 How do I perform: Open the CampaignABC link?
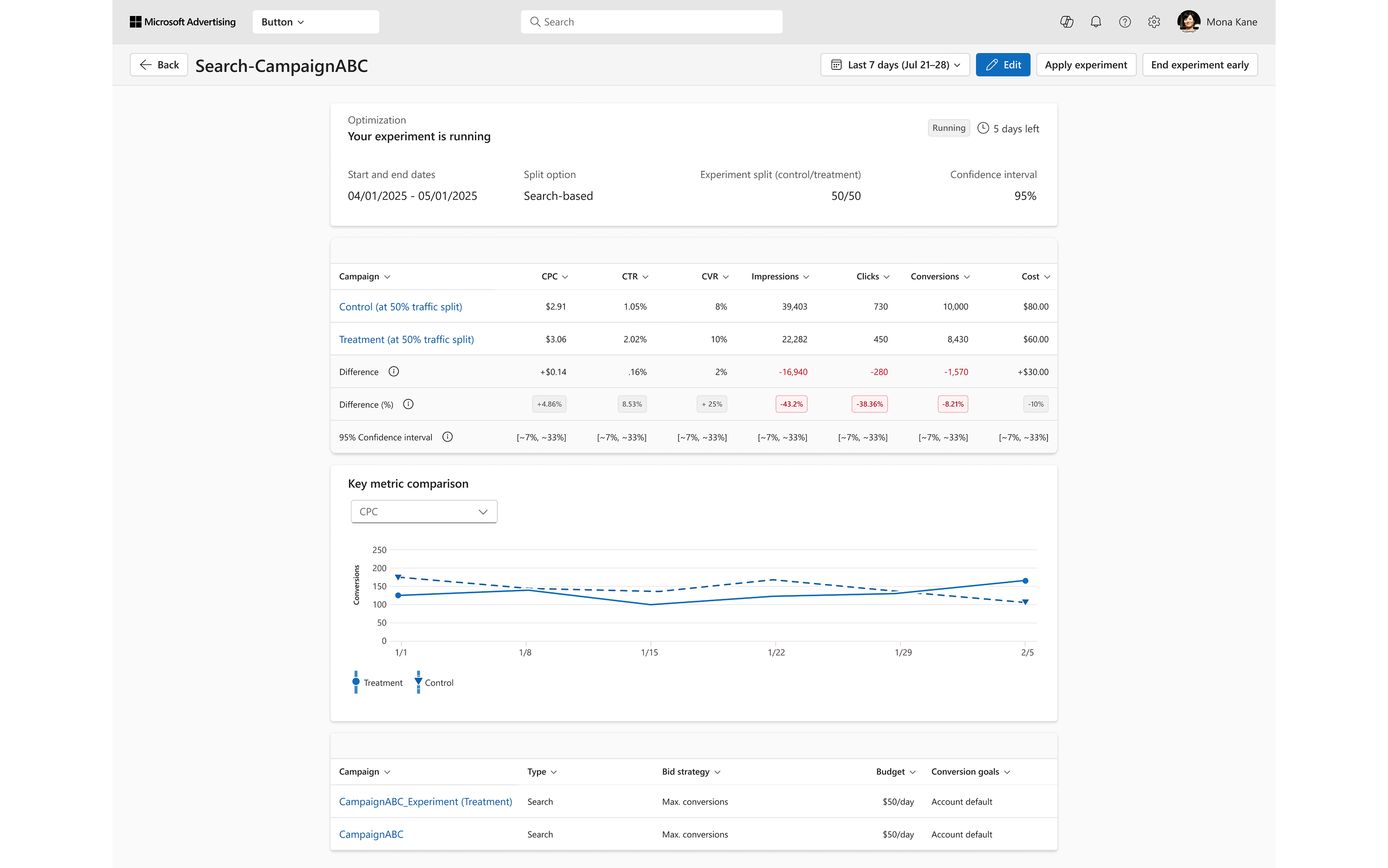click(x=371, y=834)
